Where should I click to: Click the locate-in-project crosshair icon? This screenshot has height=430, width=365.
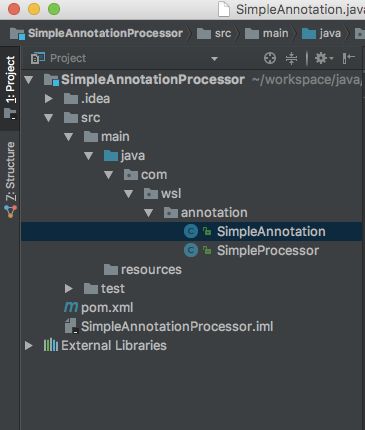270,58
